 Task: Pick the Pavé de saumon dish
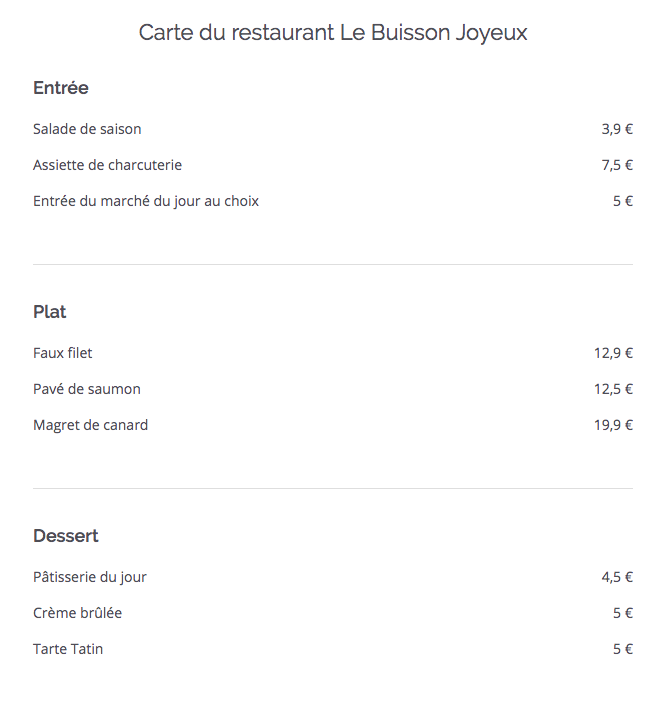coord(87,389)
